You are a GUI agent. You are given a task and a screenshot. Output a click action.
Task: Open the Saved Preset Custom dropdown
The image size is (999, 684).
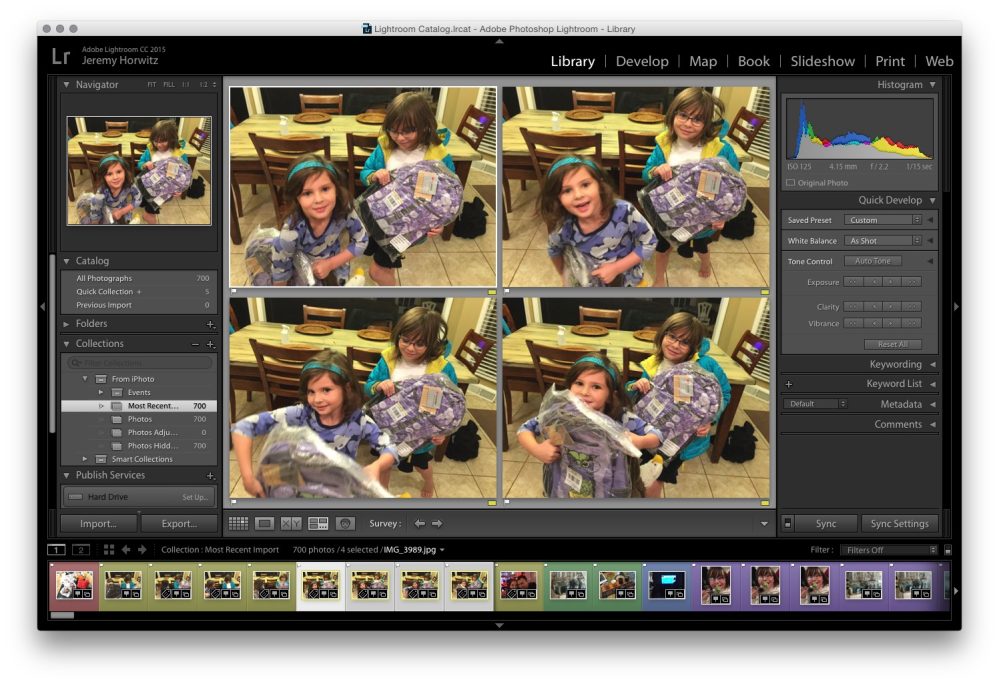click(881, 220)
